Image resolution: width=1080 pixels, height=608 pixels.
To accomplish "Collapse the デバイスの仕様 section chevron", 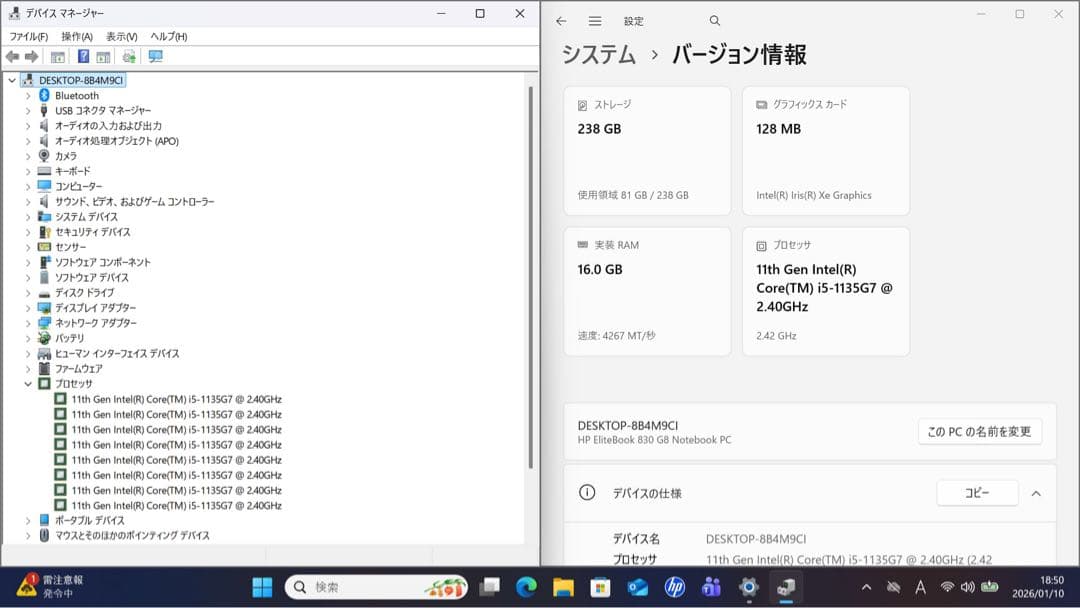I will click(1035, 492).
